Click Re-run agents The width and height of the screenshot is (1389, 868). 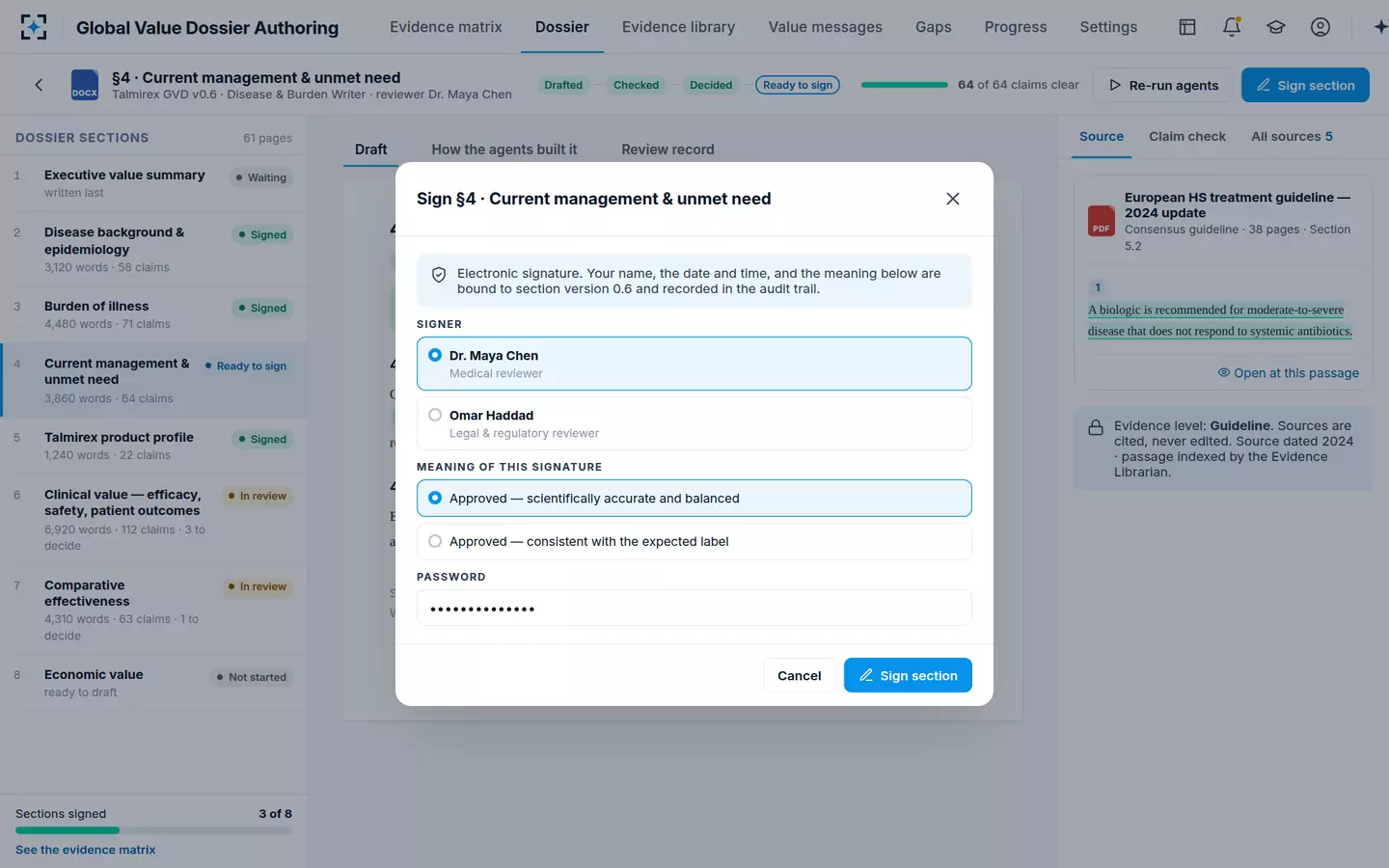point(1163,85)
